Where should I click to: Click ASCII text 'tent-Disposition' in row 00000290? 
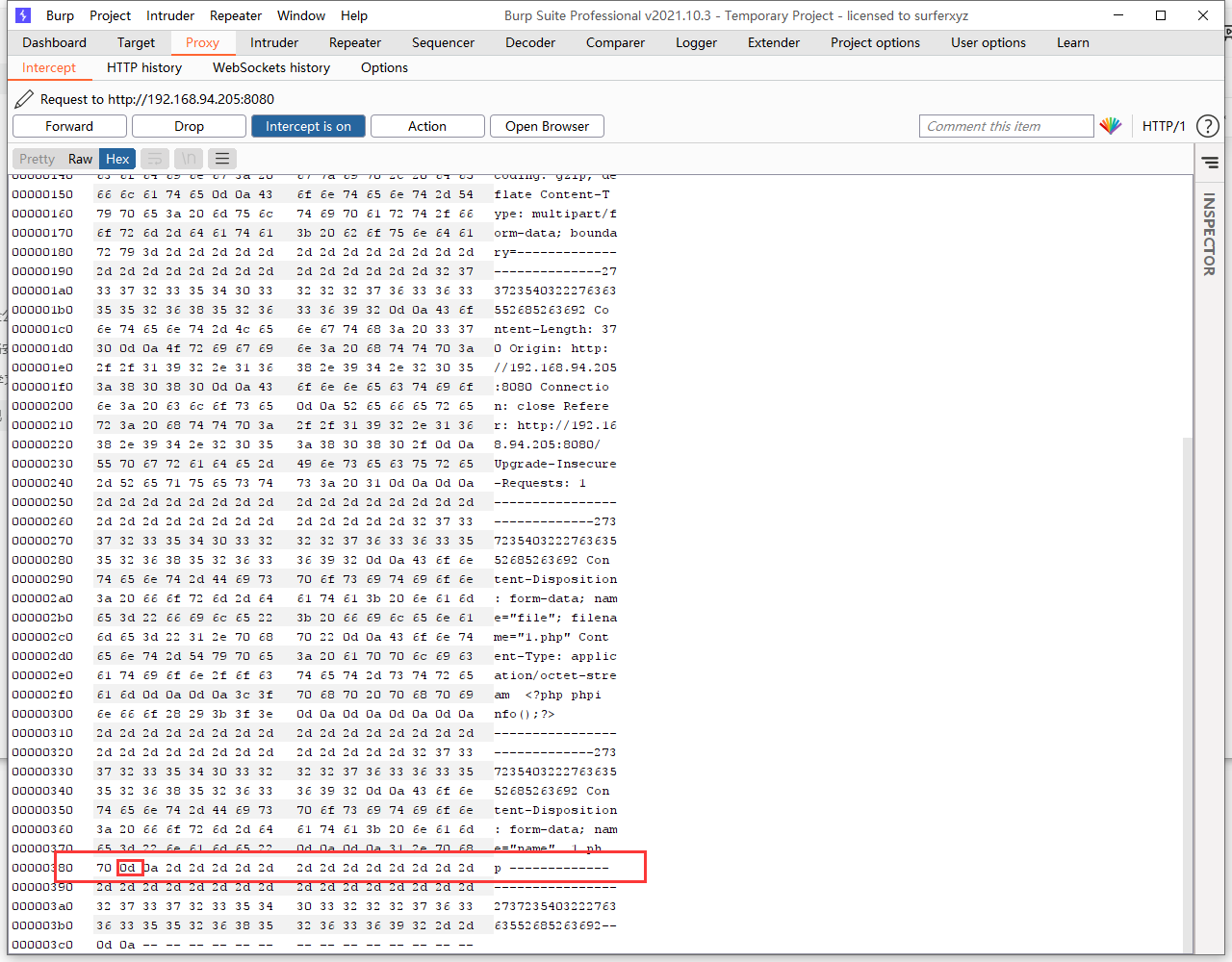coord(555,579)
